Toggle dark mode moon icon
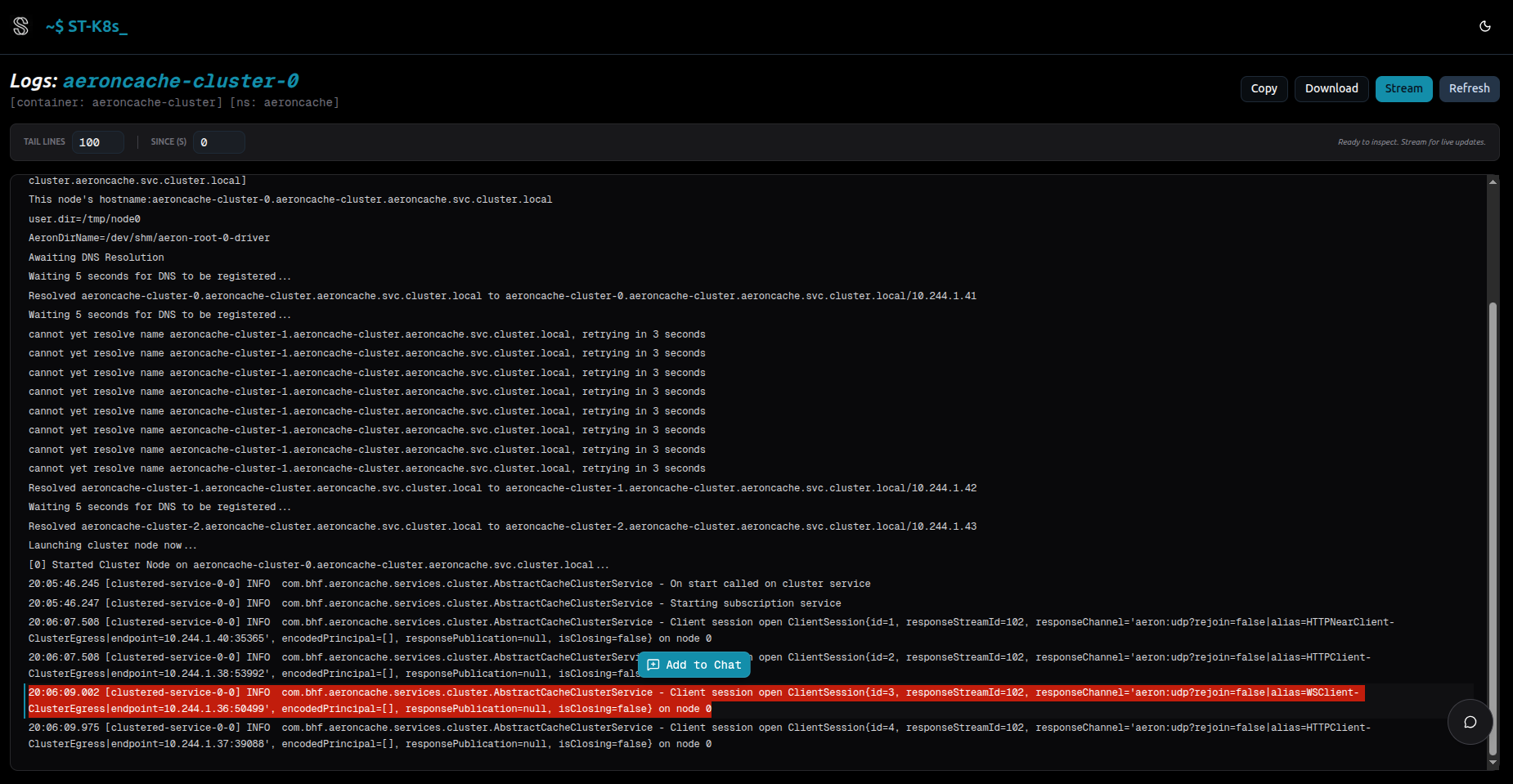Image resolution: width=1513 pixels, height=784 pixels. coord(1485,26)
